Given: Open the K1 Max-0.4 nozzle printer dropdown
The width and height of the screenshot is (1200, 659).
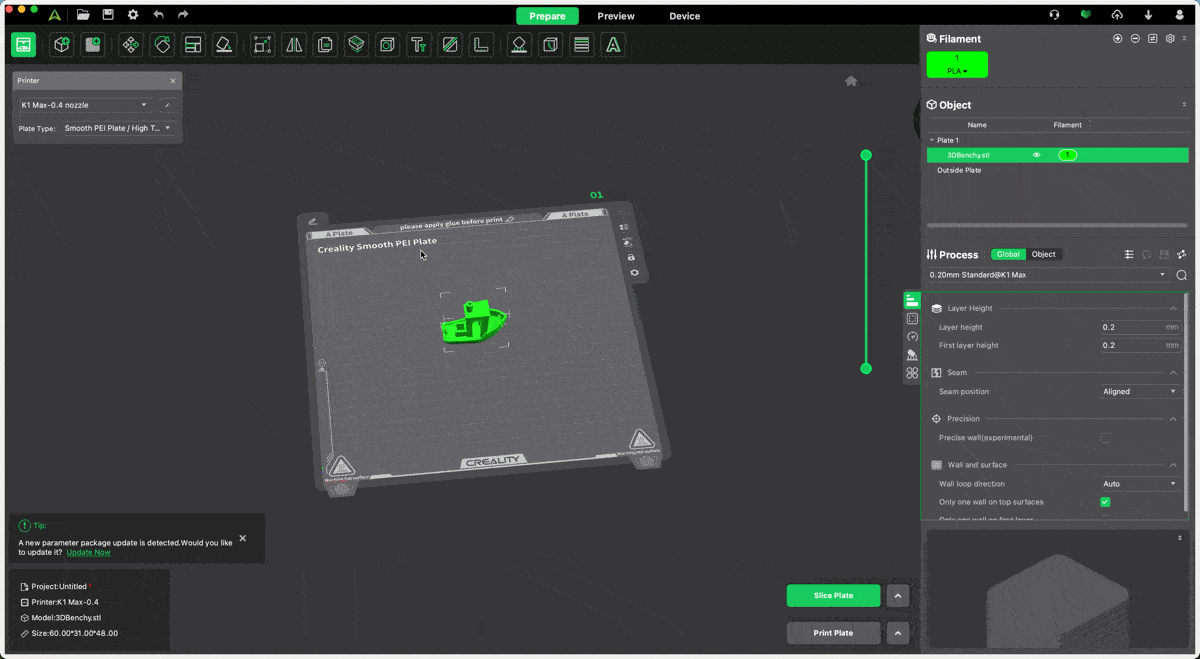Looking at the screenshot, I should (84, 105).
